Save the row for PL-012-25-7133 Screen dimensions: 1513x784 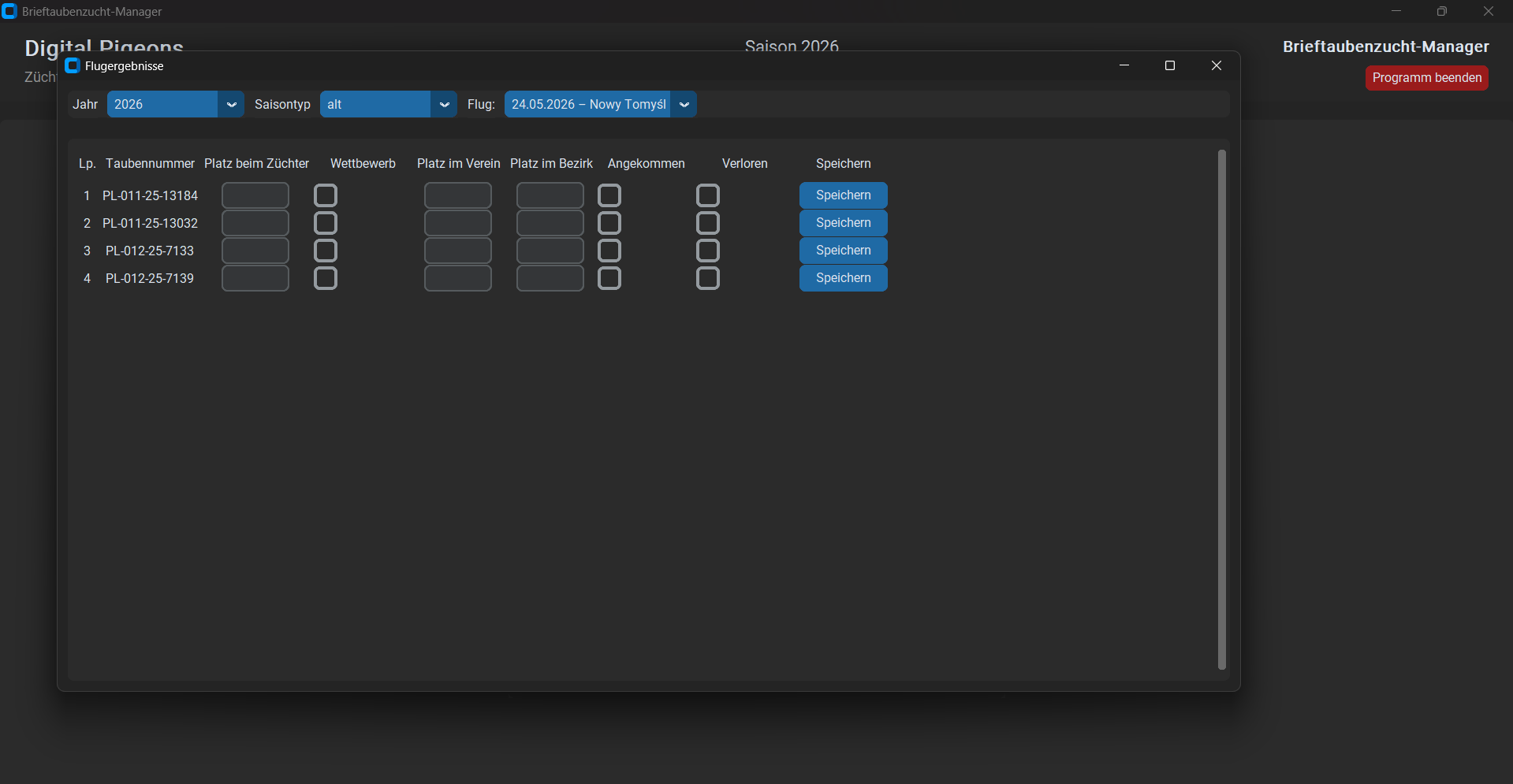click(x=844, y=251)
